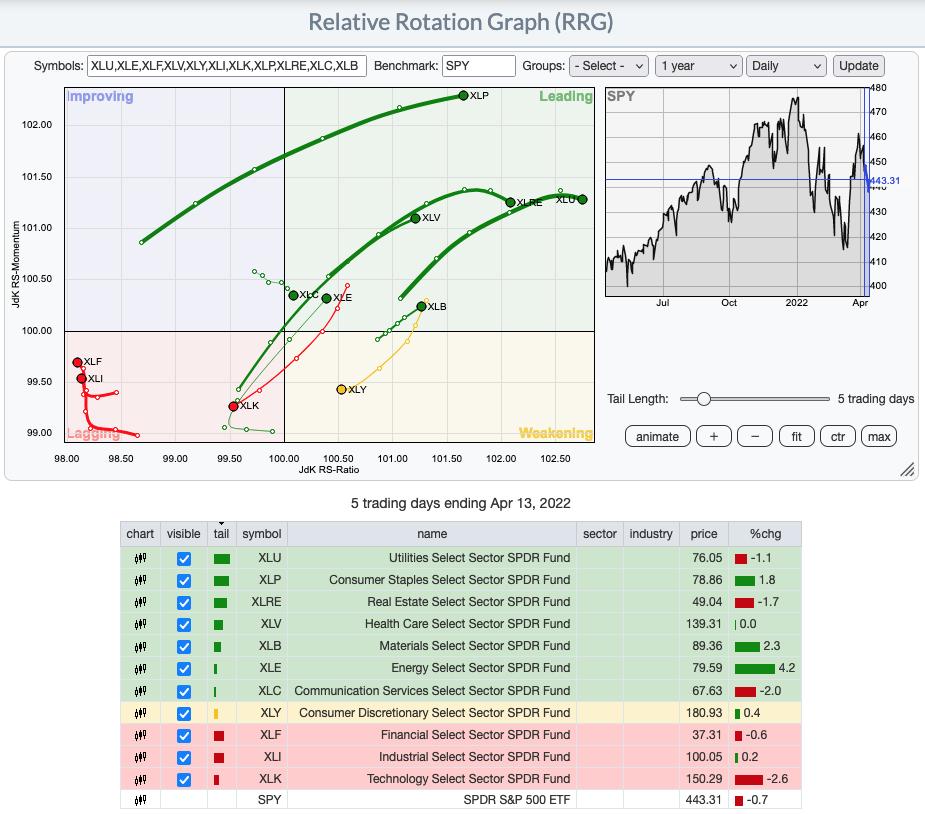Open chart icon for XLI row
Screen dimensions: 925x814
(x=140, y=757)
